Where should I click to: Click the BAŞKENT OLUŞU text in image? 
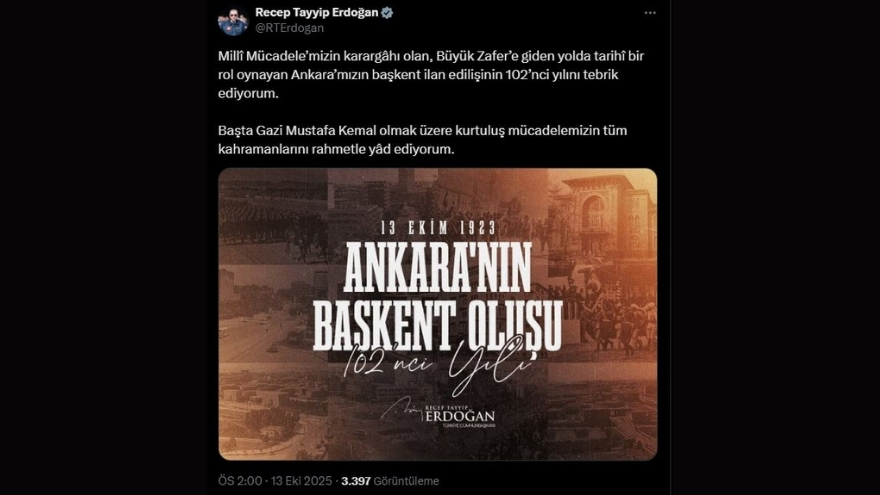438,326
